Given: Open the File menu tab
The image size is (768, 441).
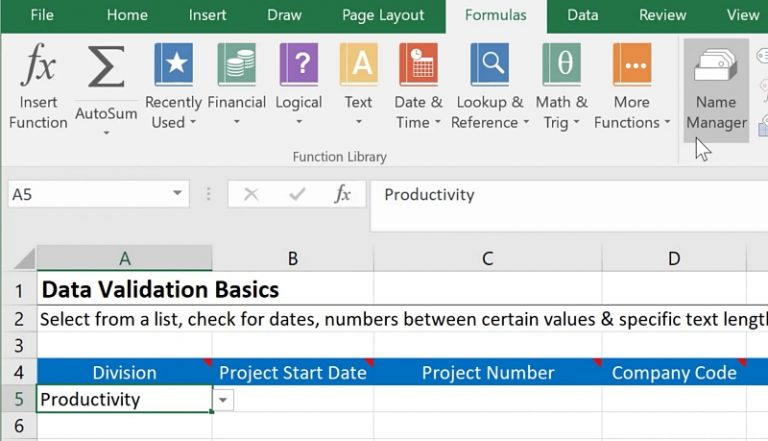Looking at the screenshot, I should [42, 15].
